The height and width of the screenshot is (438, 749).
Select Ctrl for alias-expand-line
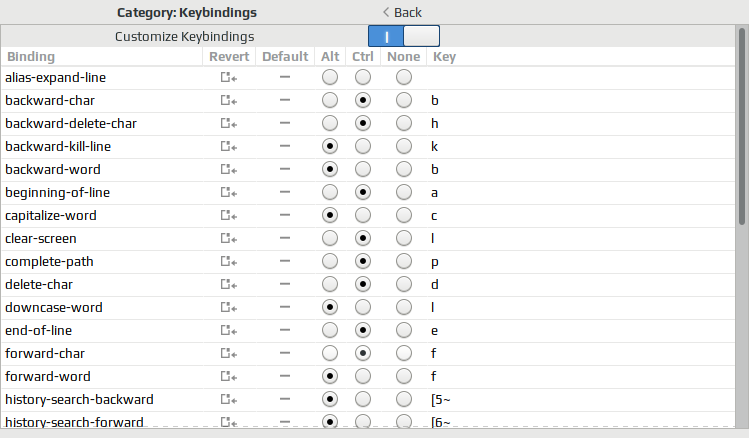pos(363,77)
